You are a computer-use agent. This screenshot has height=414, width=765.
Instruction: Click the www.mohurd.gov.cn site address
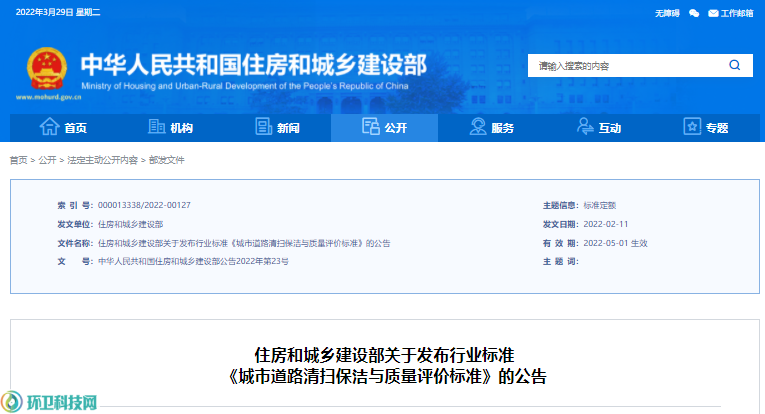[x=48, y=97]
